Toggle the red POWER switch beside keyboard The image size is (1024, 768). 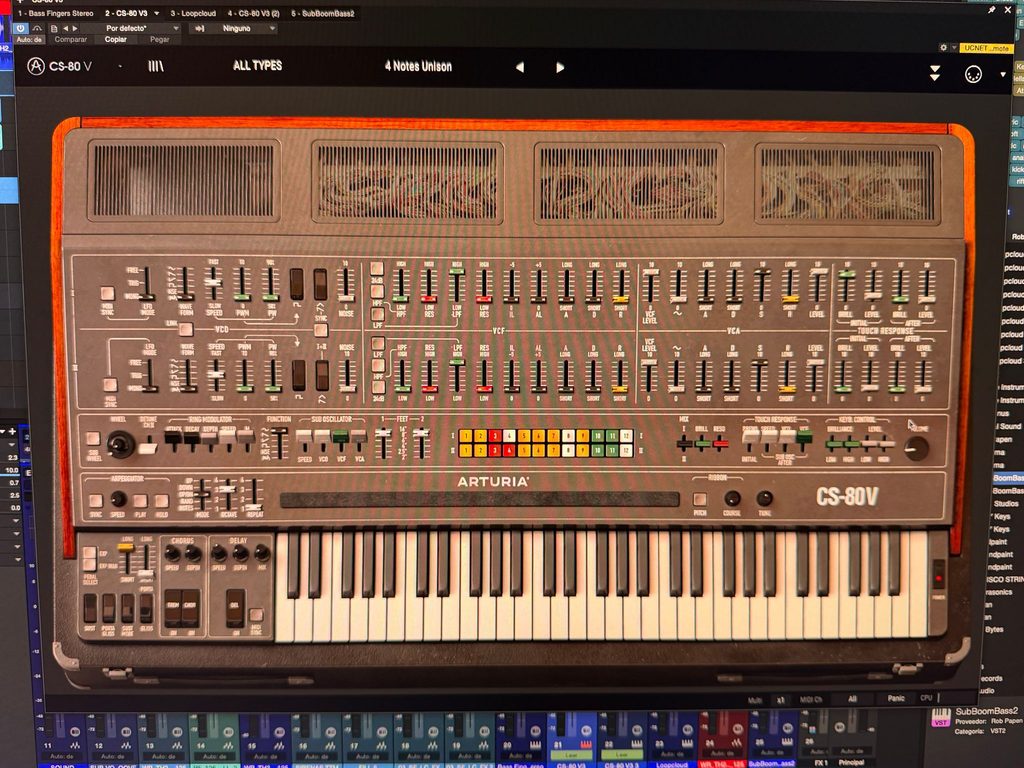tap(938, 576)
